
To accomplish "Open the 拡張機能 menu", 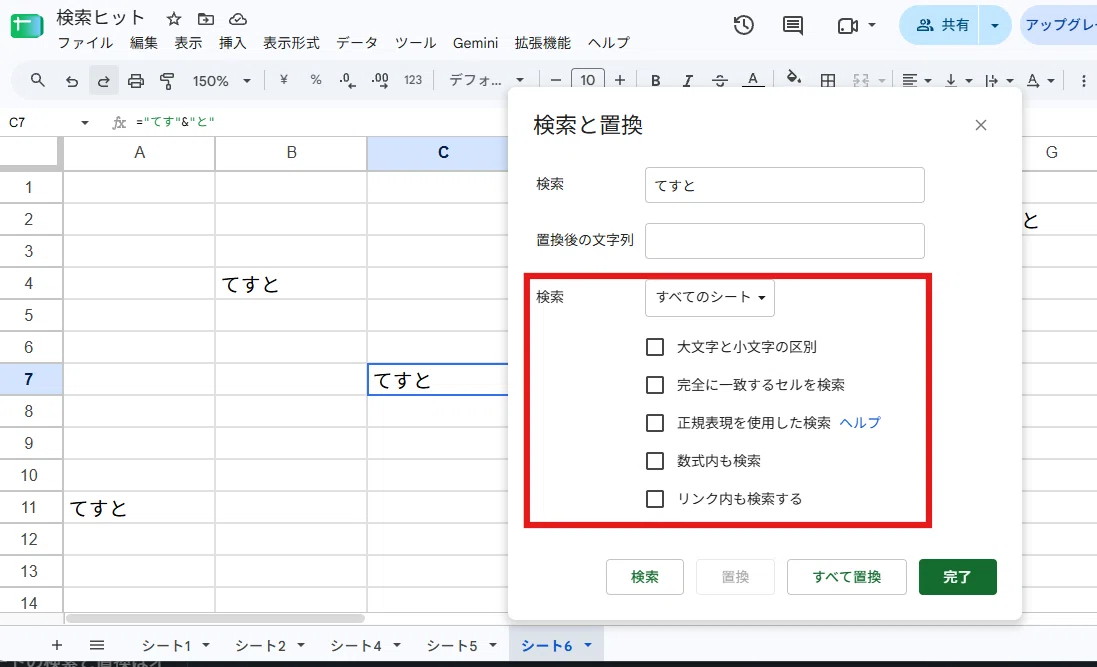I will 542,43.
